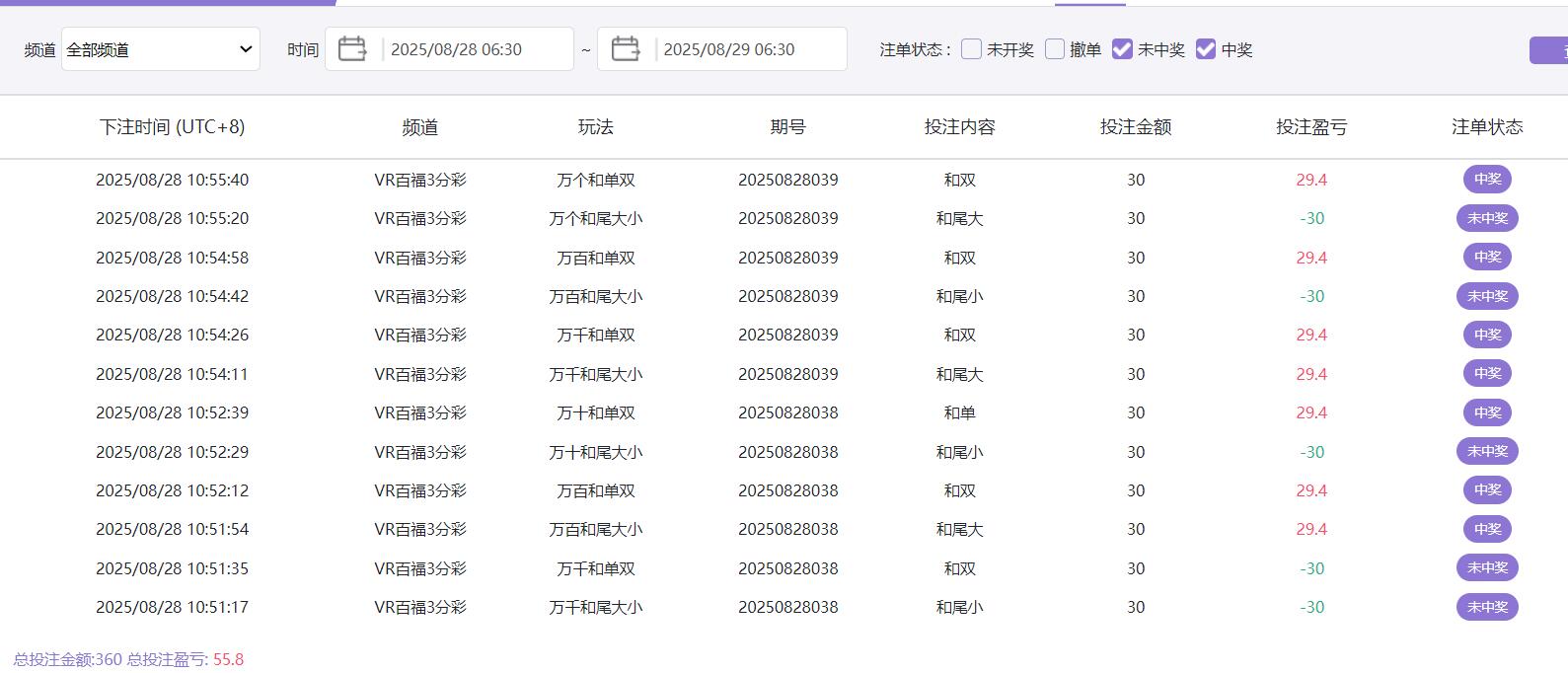Click 万百和尾大小 in the 10:51:54 row
The width and height of the screenshot is (1568, 673).
point(596,529)
